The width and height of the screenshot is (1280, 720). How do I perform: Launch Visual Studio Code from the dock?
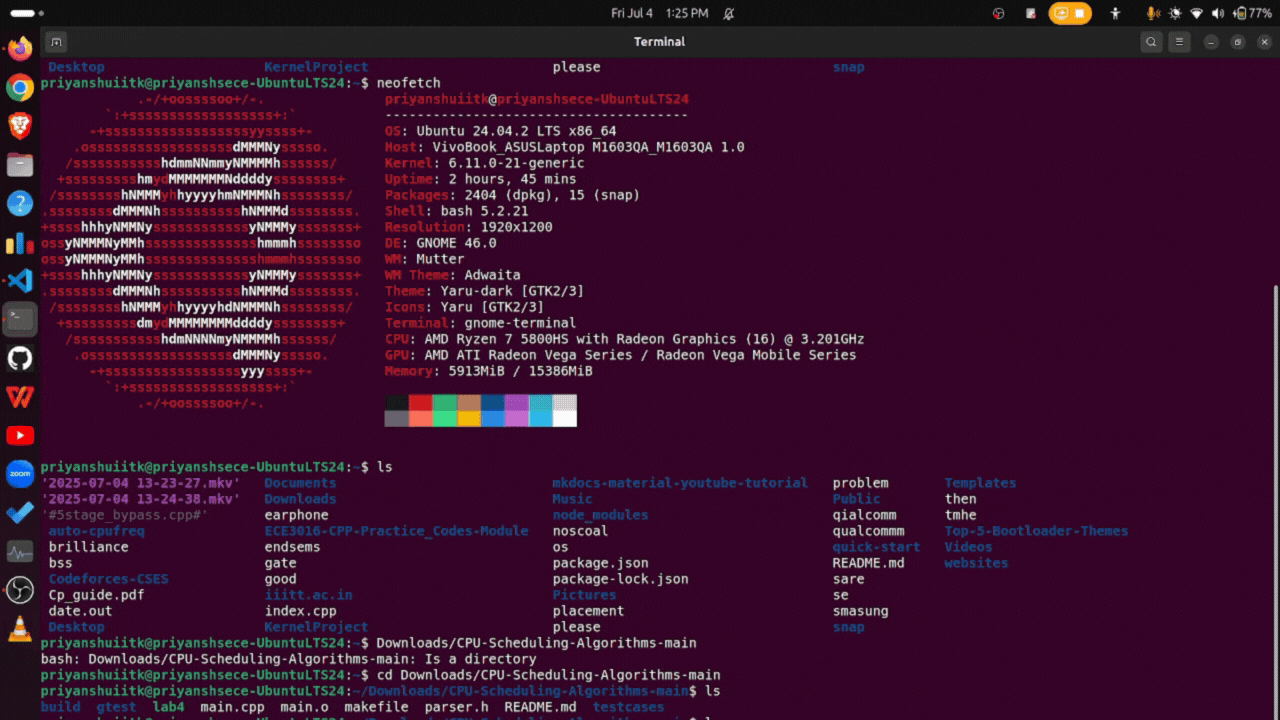19,281
